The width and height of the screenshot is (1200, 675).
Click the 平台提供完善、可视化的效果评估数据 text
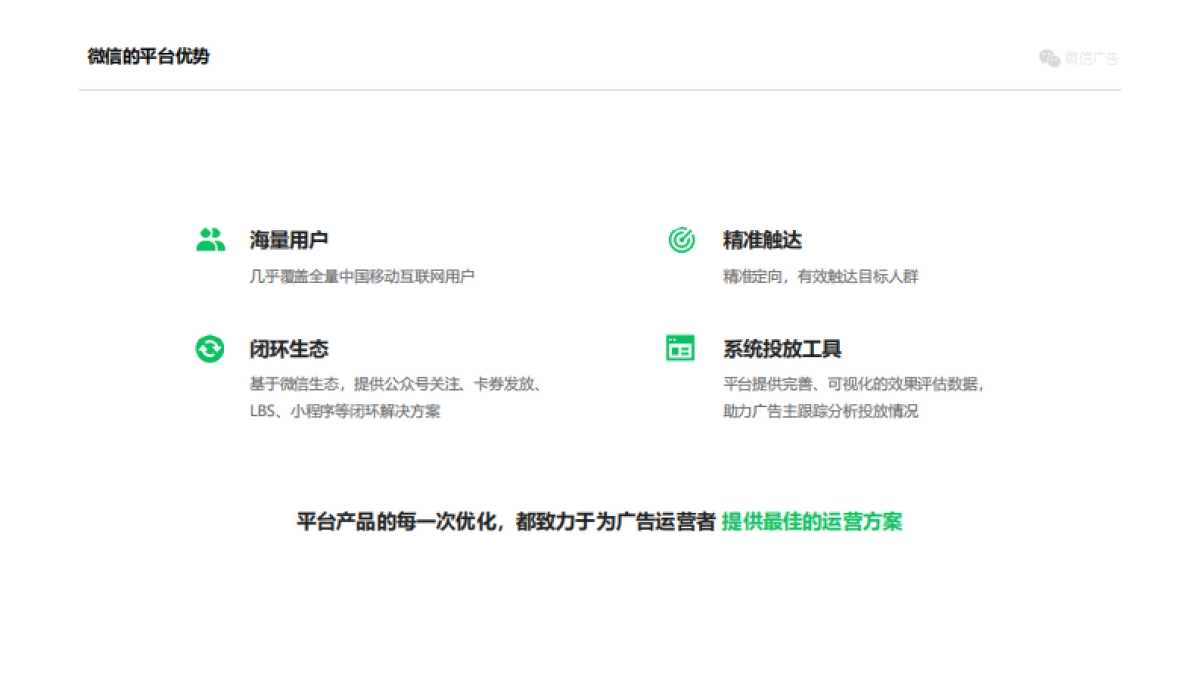point(851,383)
